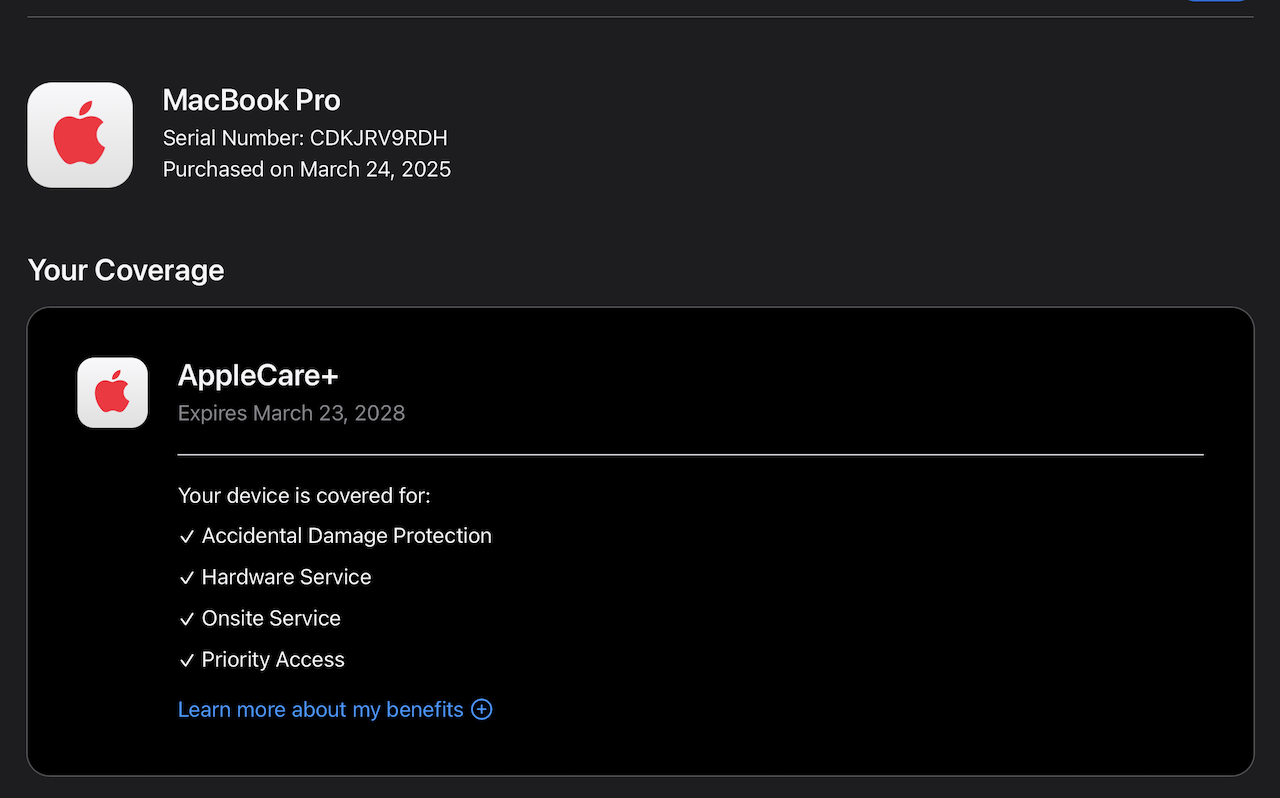Screen dimensions: 1280x798
Task: Select the serial number CDKJRV9RDH text
Action: click(x=378, y=138)
